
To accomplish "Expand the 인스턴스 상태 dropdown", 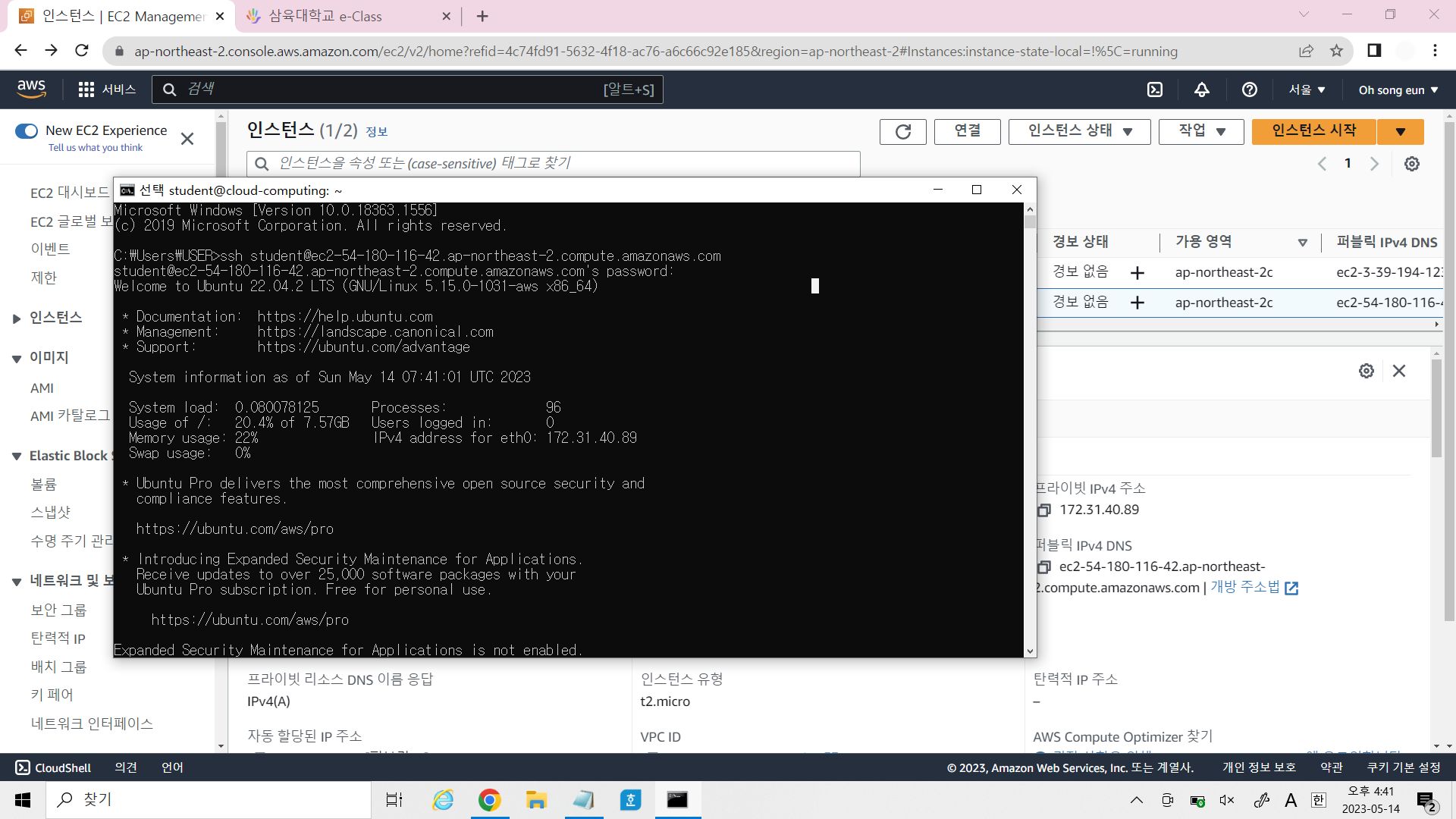I will [x=1079, y=131].
